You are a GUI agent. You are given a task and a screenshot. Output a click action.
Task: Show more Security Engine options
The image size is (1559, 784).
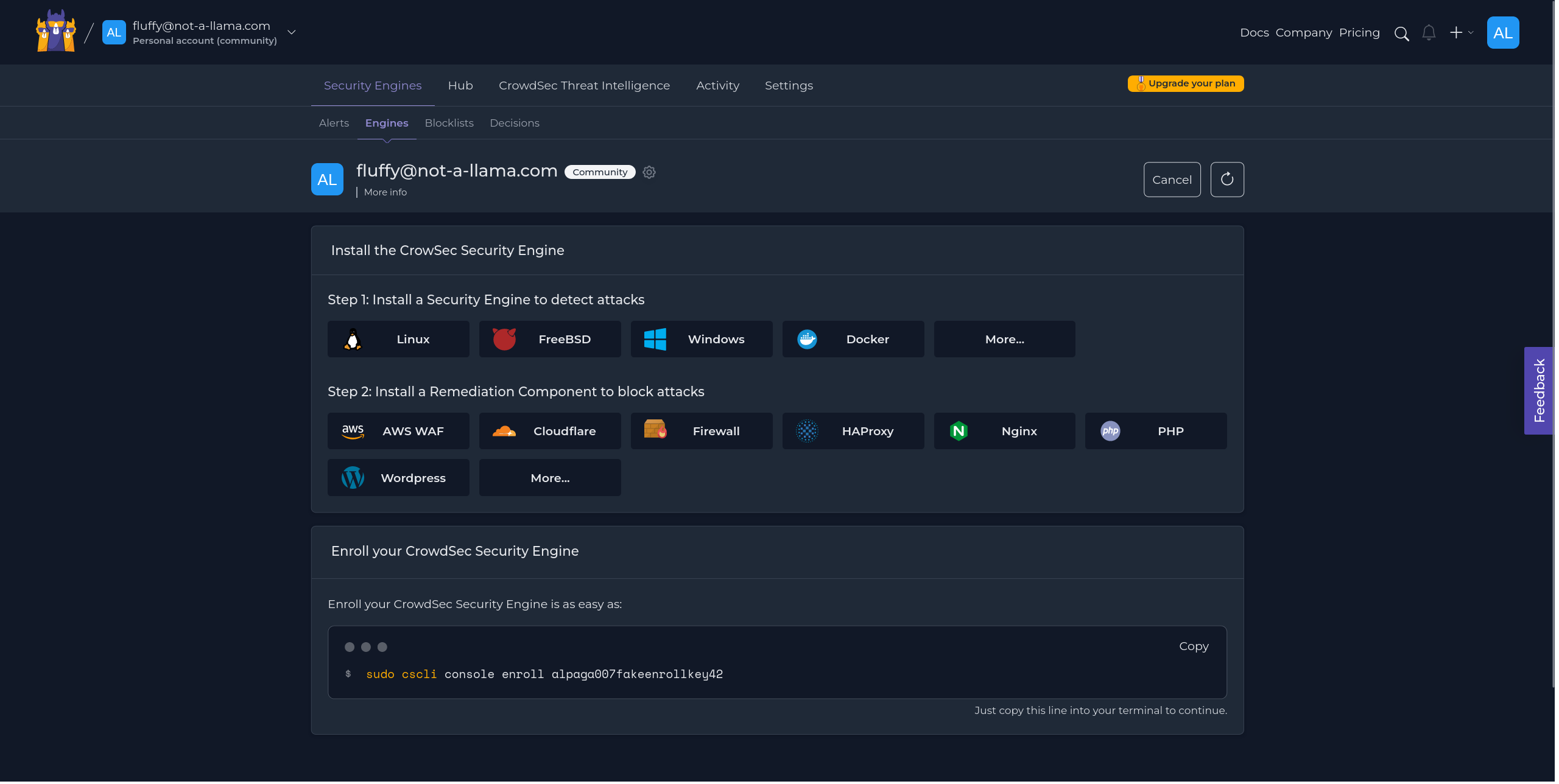[1004, 339]
